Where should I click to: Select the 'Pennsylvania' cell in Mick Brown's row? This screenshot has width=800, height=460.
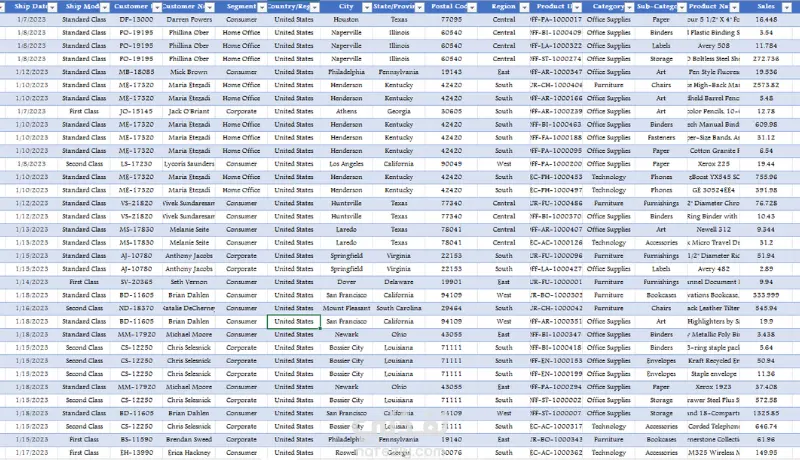coord(398,72)
